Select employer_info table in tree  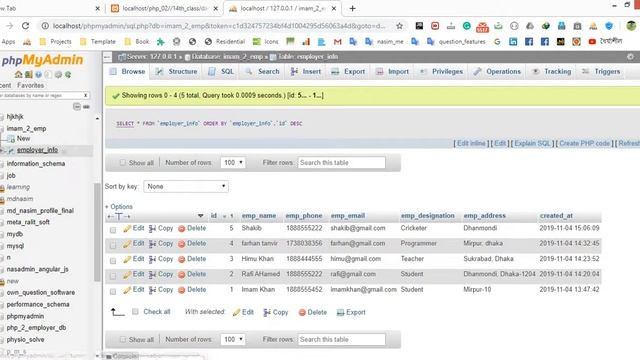tap(37, 150)
